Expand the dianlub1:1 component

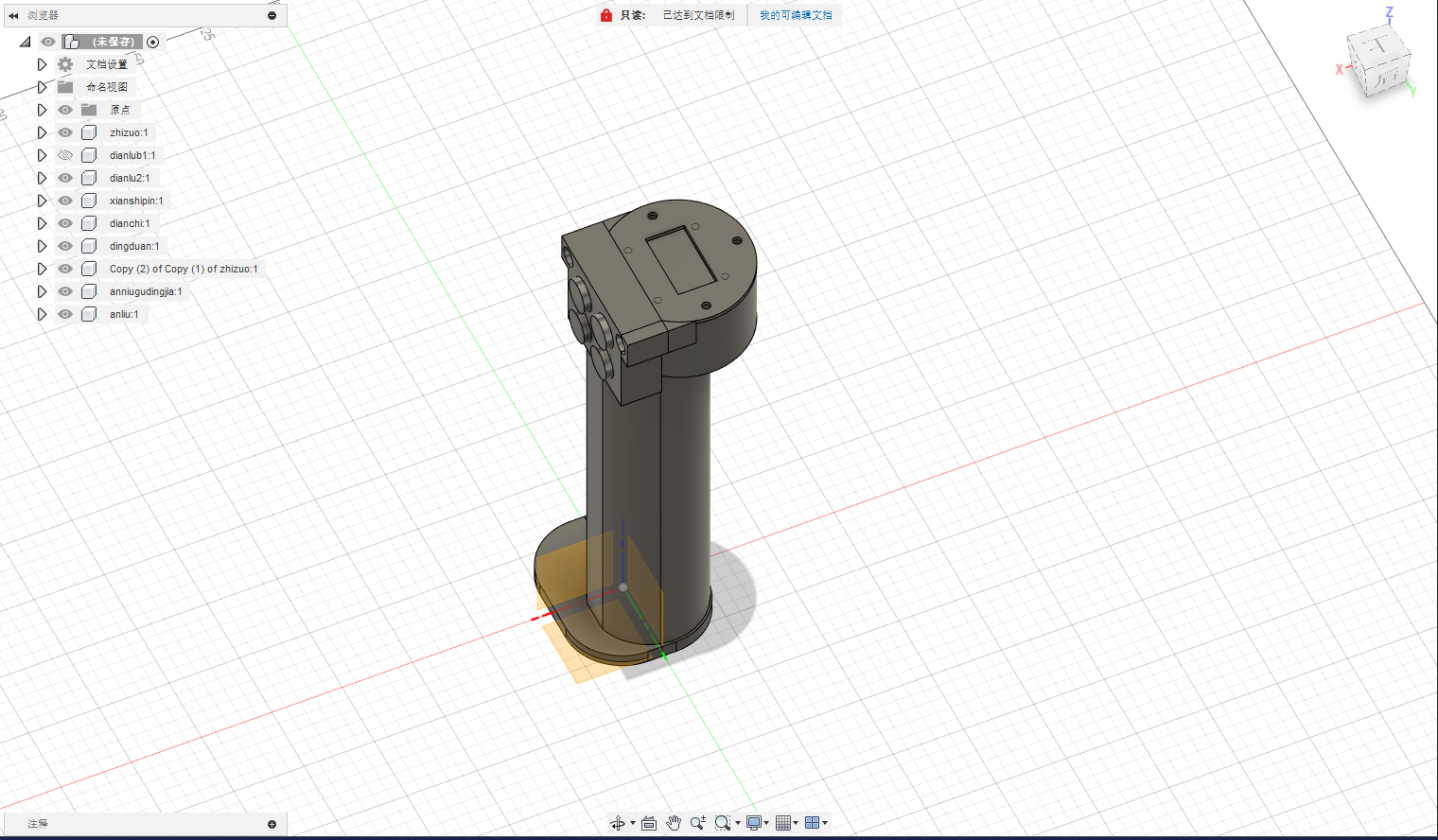[42, 155]
